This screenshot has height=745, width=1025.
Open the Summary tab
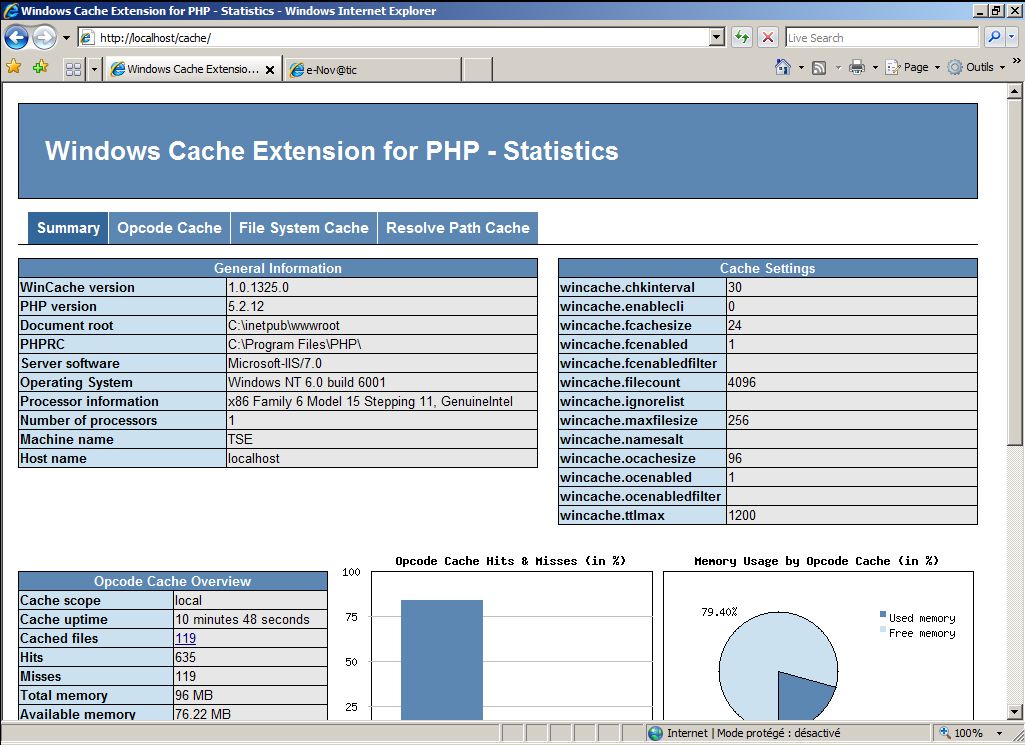(x=68, y=227)
